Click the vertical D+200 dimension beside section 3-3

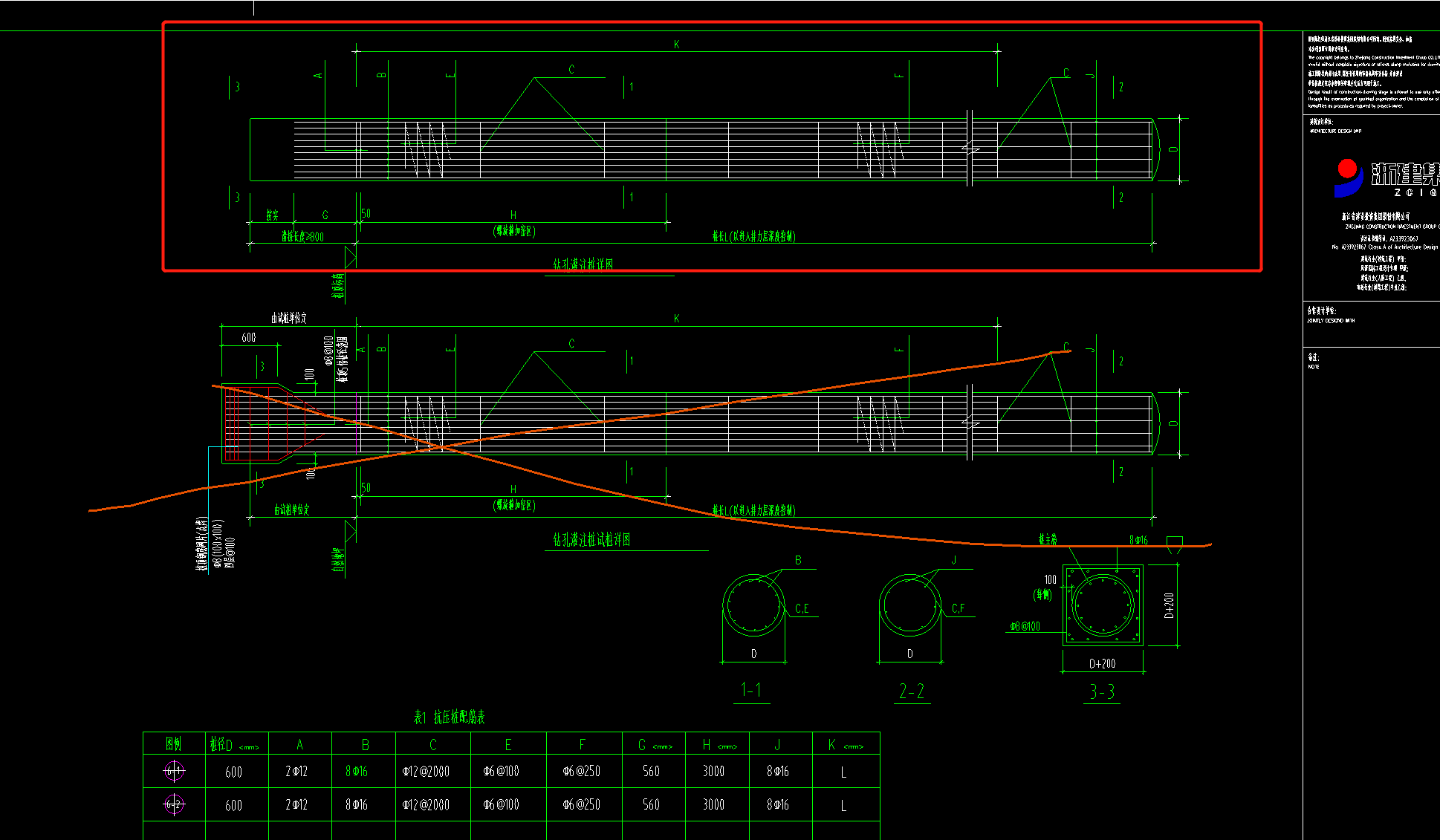(1169, 605)
